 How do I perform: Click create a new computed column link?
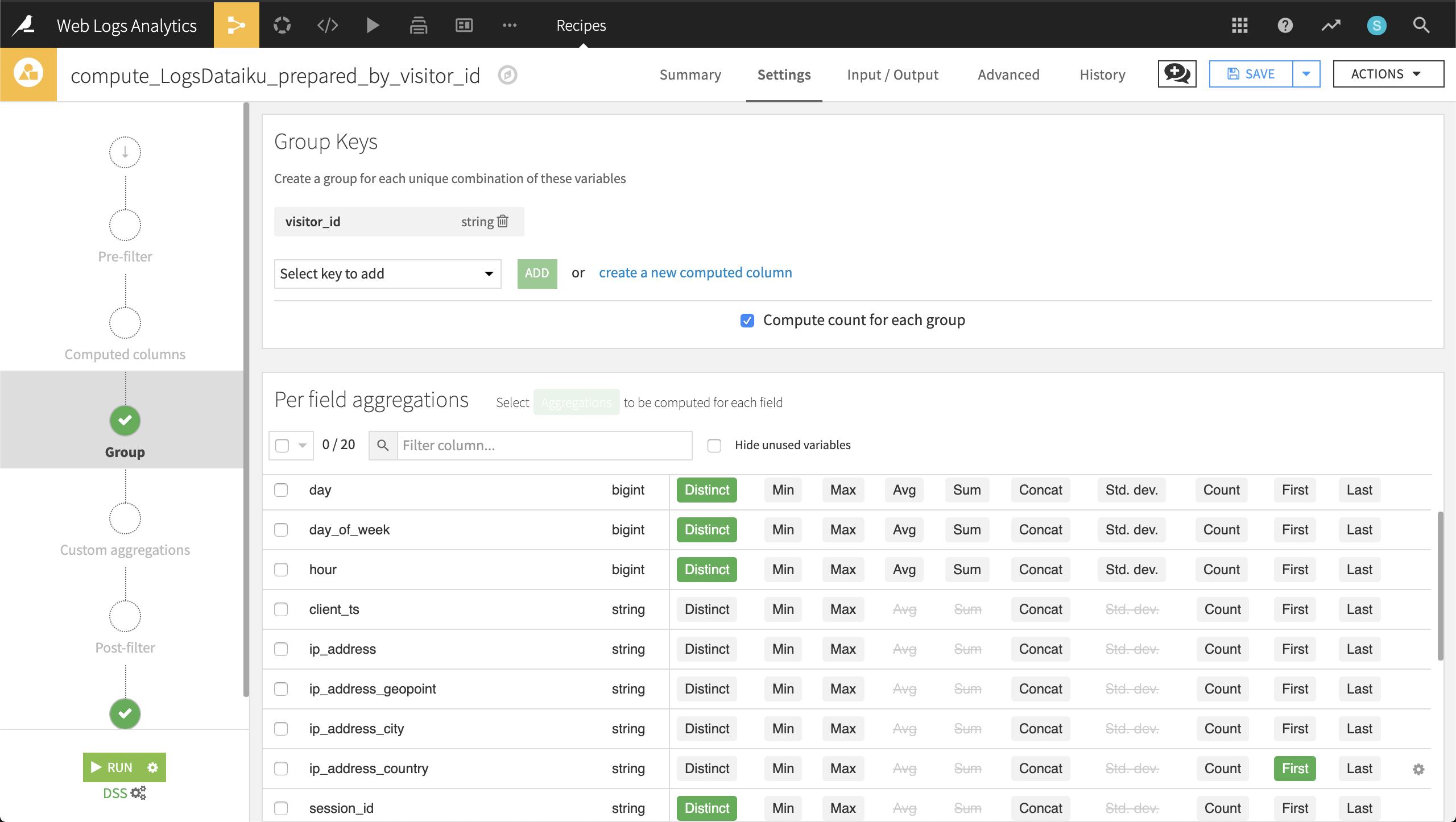[695, 272]
